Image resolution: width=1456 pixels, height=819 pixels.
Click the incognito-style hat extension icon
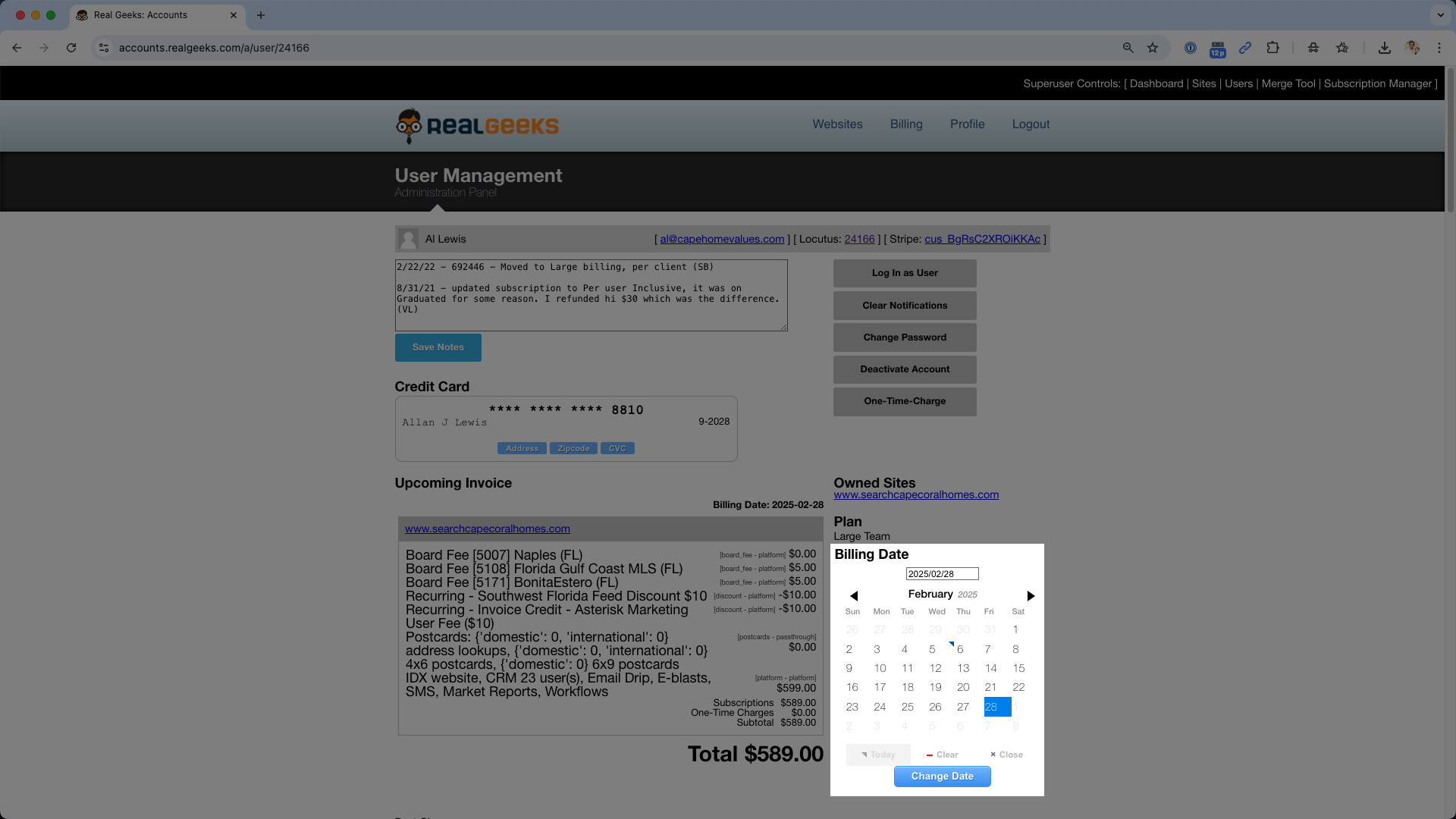coord(1313,48)
